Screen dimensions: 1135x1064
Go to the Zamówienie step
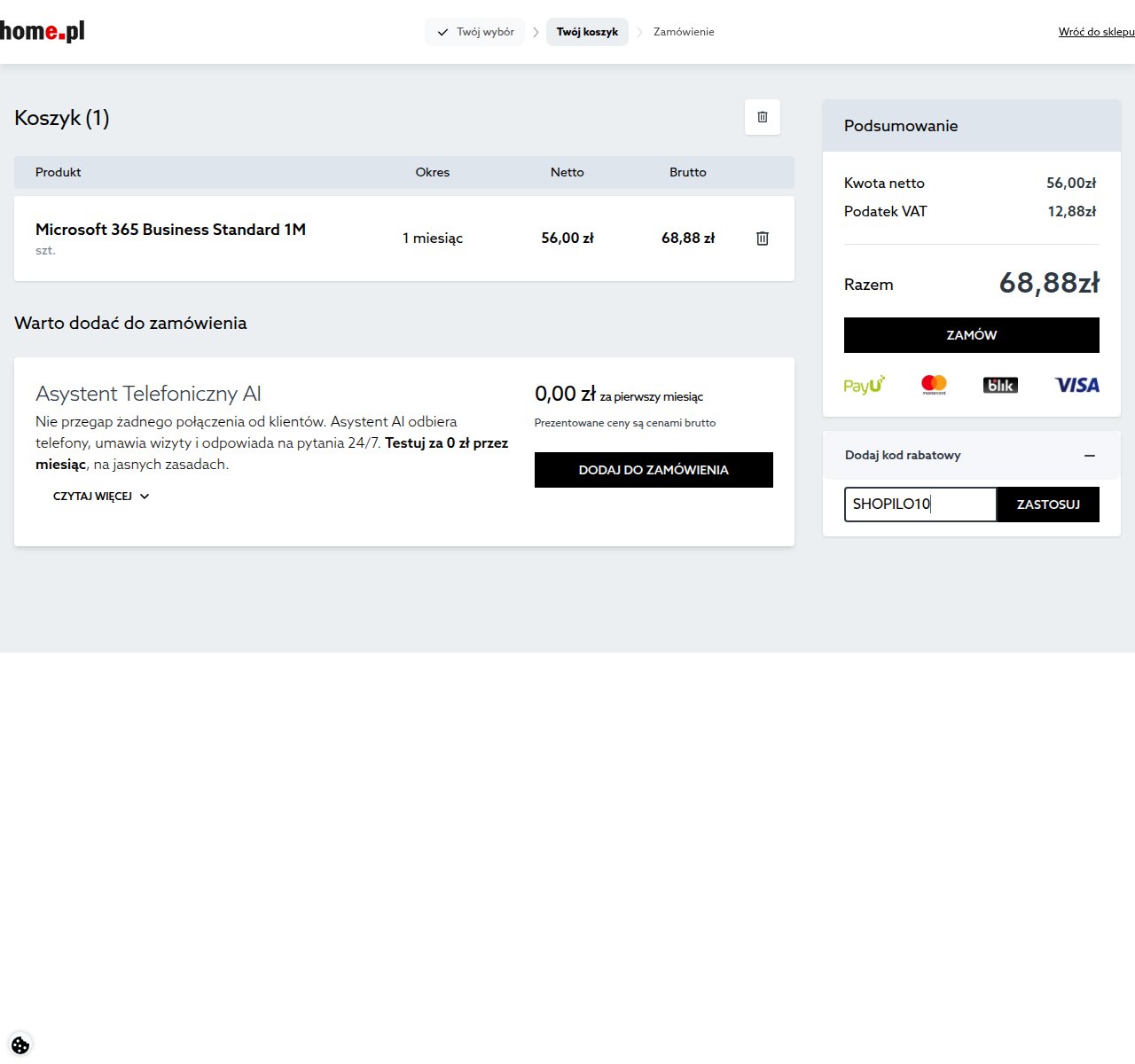[x=684, y=32]
